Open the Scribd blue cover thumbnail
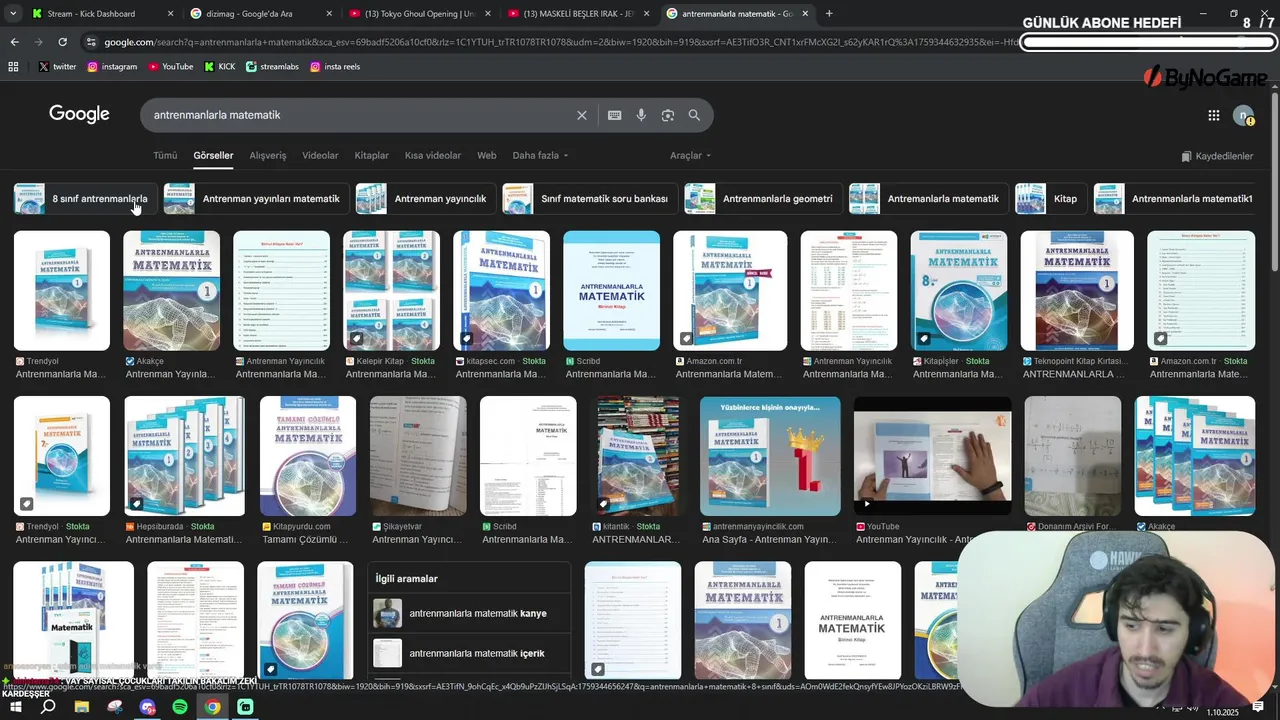Image resolution: width=1280 pixels, height=720 pixels. (611, 291)
